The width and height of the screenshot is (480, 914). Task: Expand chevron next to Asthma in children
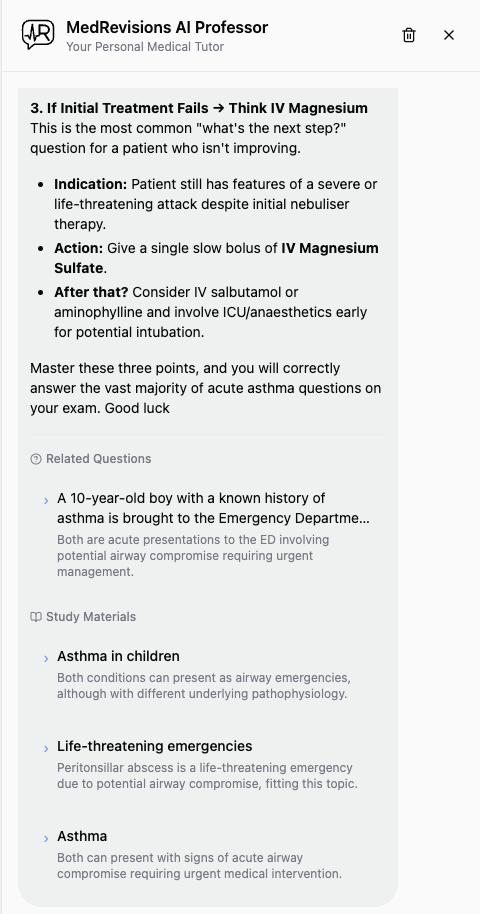[46, 659]
